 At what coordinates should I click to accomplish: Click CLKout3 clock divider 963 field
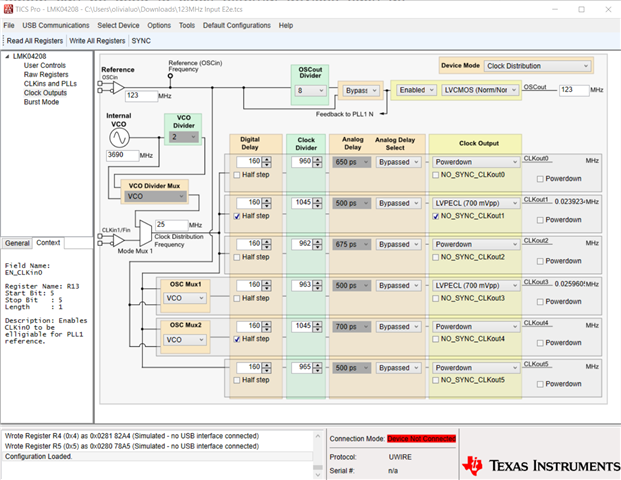coord(302,285)
